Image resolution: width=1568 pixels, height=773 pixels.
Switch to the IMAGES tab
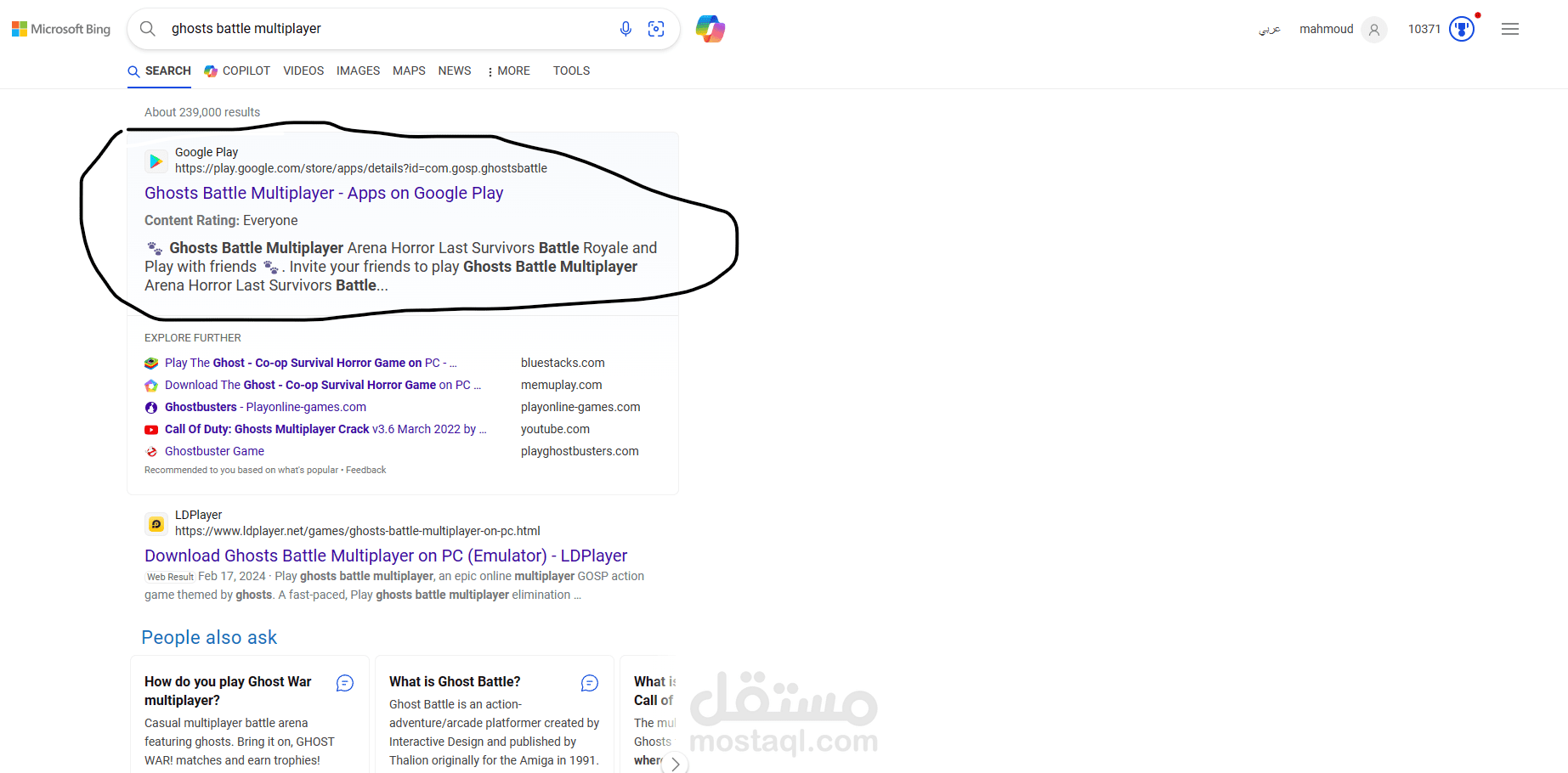pyautogui.click(x=358, y=71)
